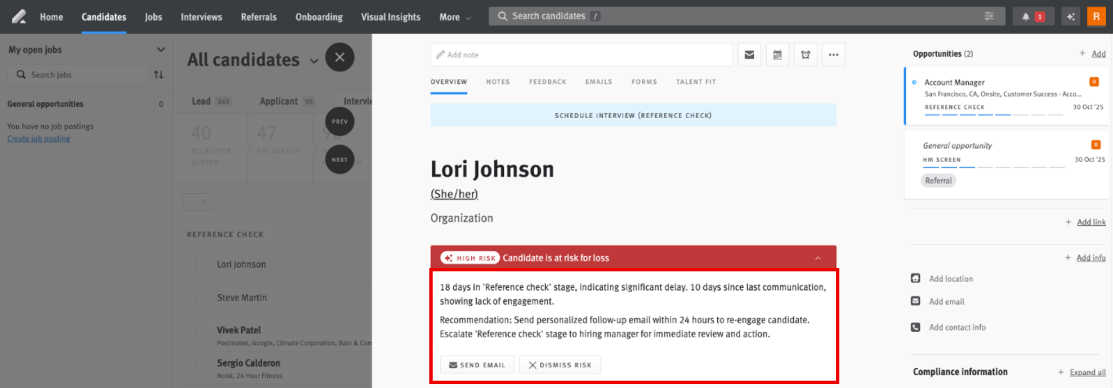Collapse the My open jobs section
Screen dimensions: 1113x388
pos(160,50)
